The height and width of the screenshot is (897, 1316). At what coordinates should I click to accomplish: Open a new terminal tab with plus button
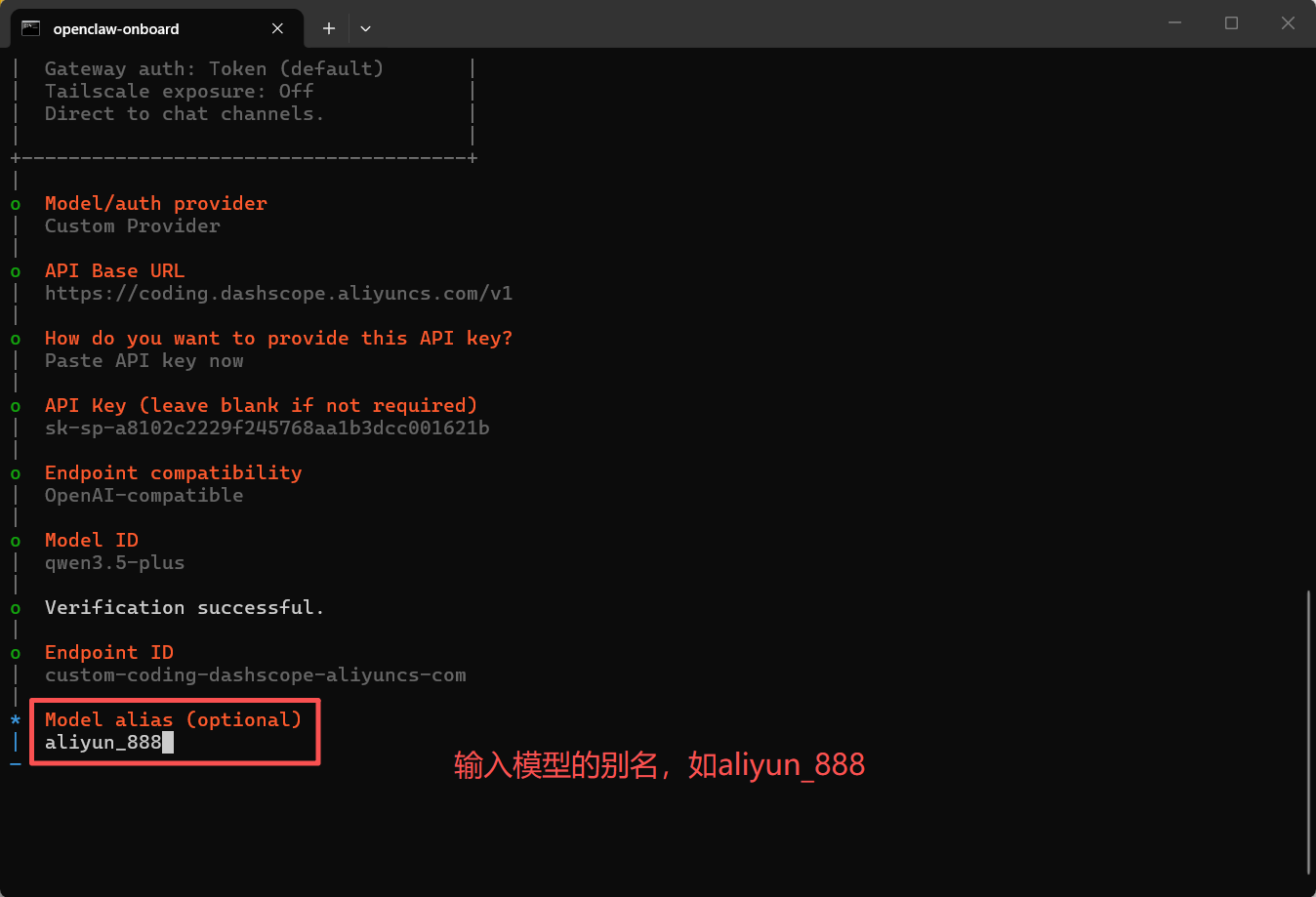point(329,28)
